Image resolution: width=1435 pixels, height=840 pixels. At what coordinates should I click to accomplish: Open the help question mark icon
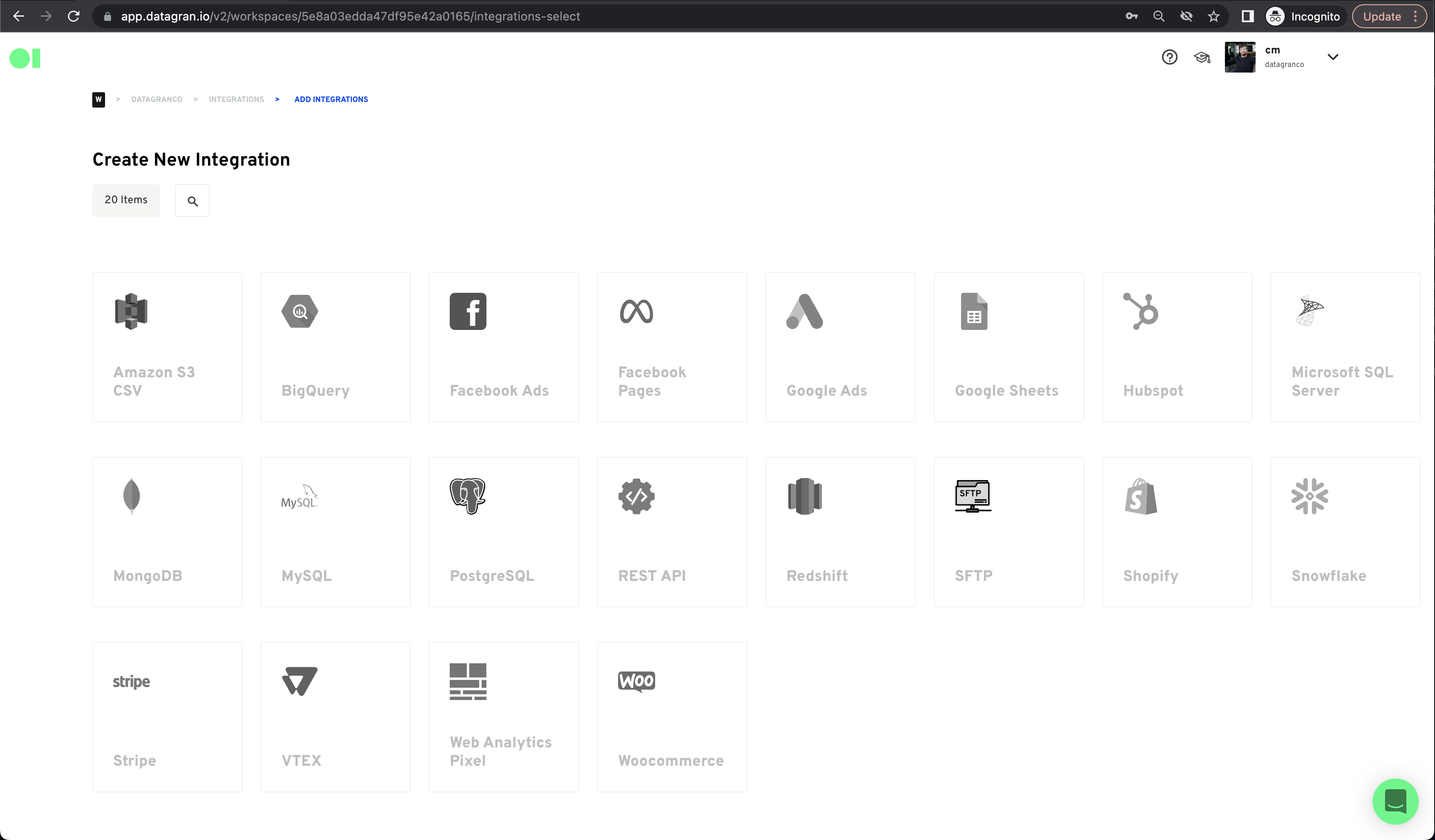click(1170, 57)
